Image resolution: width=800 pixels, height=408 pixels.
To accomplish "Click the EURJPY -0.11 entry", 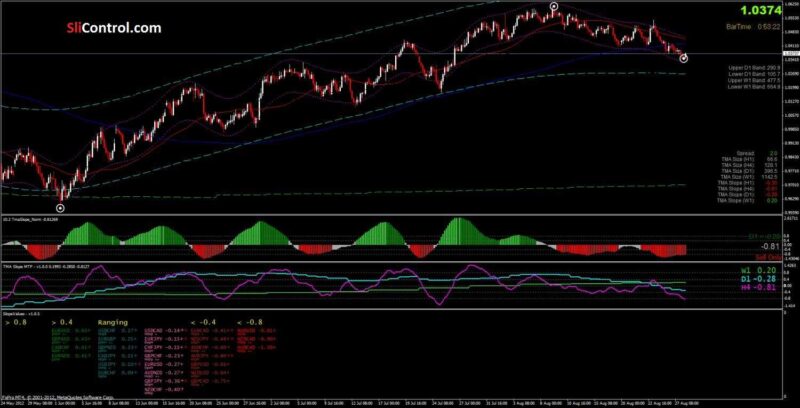I will tap(164, 339).
